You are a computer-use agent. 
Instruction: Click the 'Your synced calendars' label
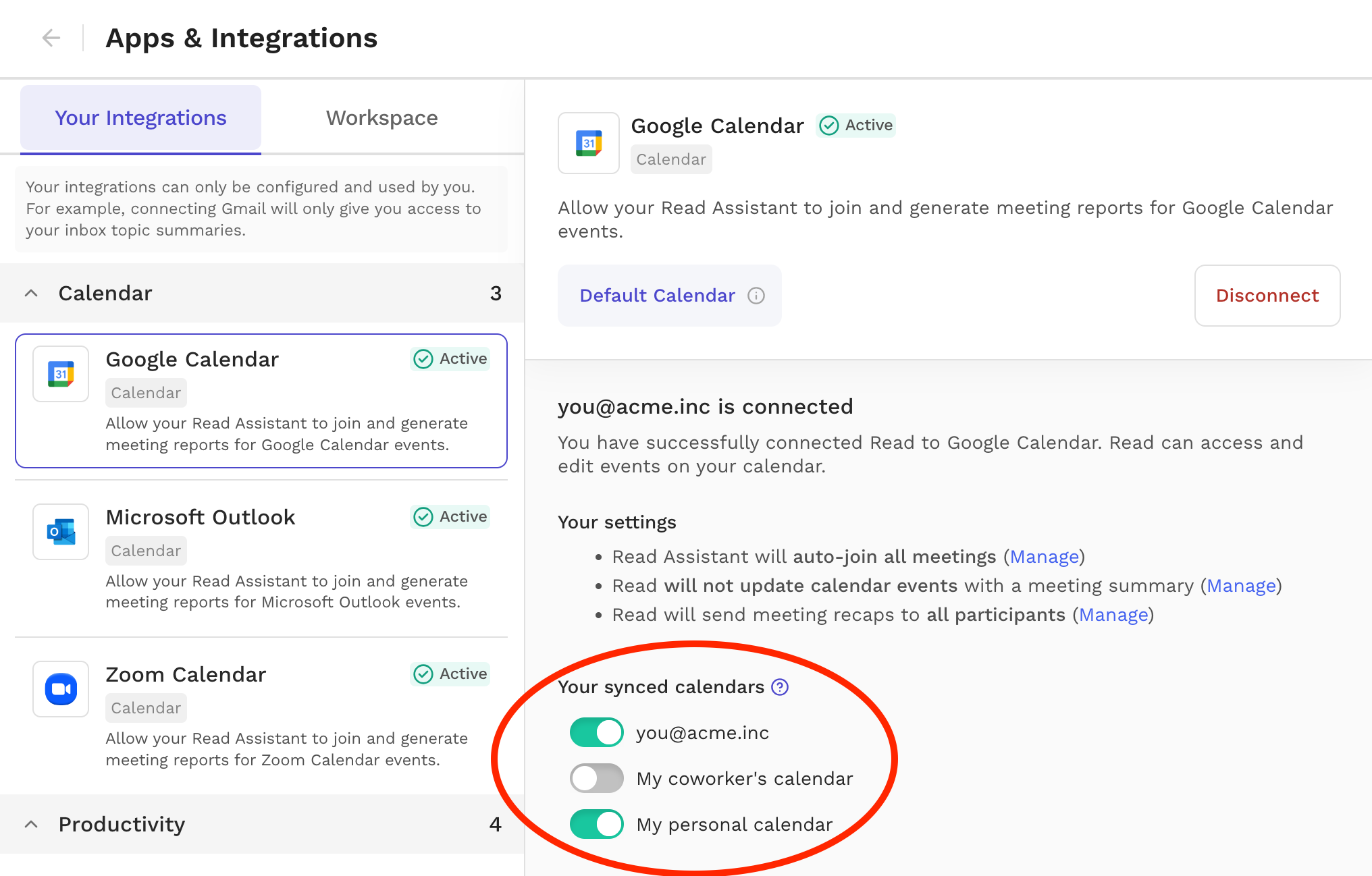coord(661,687)
